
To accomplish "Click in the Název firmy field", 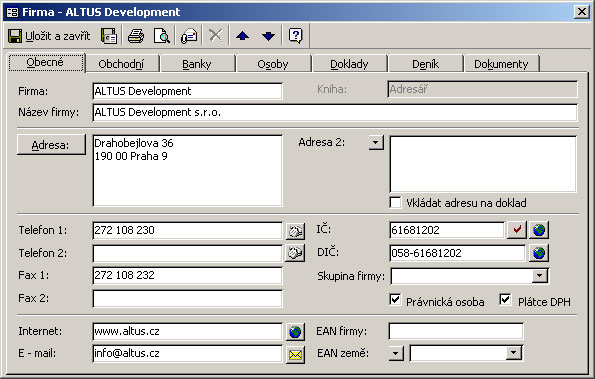I will coord(335,113).
